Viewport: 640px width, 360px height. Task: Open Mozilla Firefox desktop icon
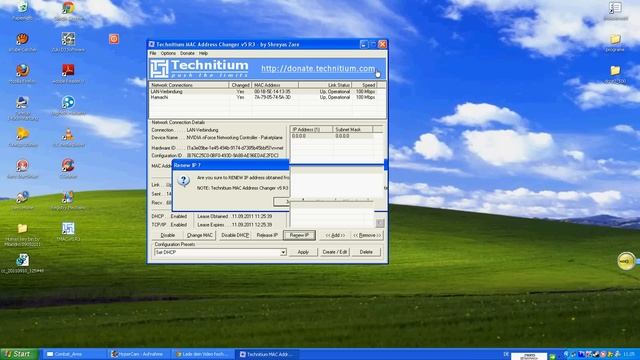pyautogui.click(x=22, y=71)
